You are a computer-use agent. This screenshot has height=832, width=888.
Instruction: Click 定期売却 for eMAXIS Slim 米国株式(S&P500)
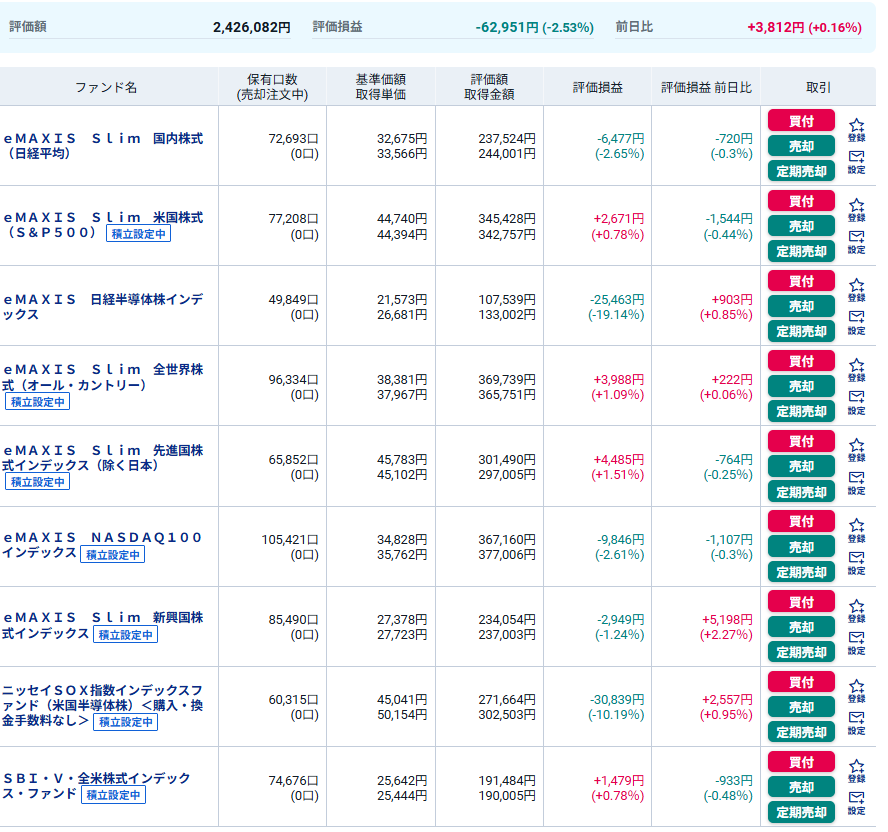click(801, 251)
